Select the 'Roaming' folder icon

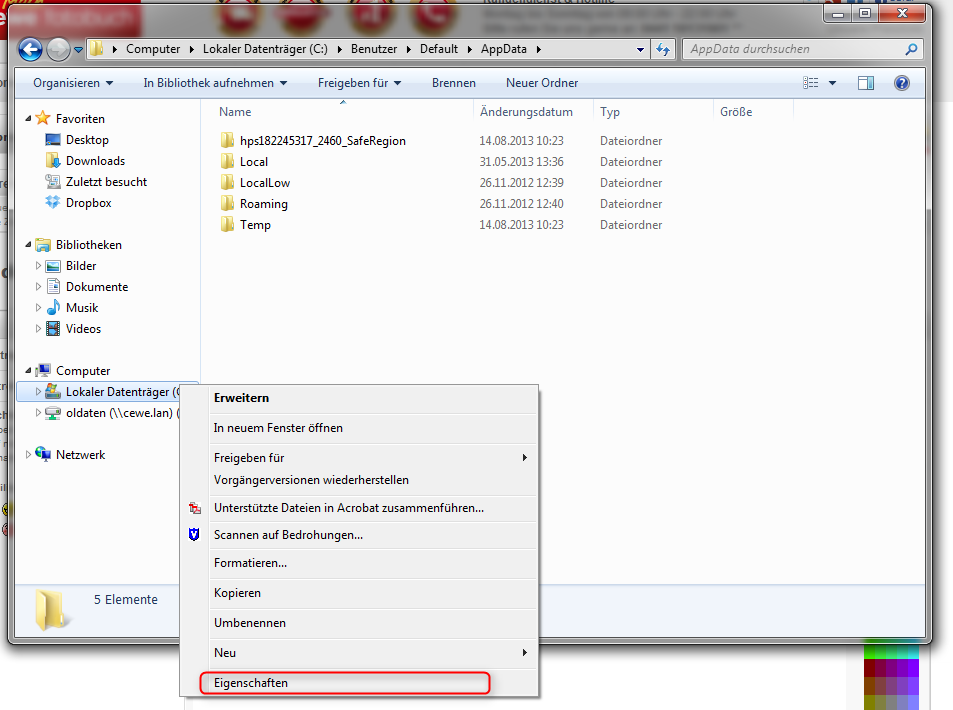tap(227, 204)
